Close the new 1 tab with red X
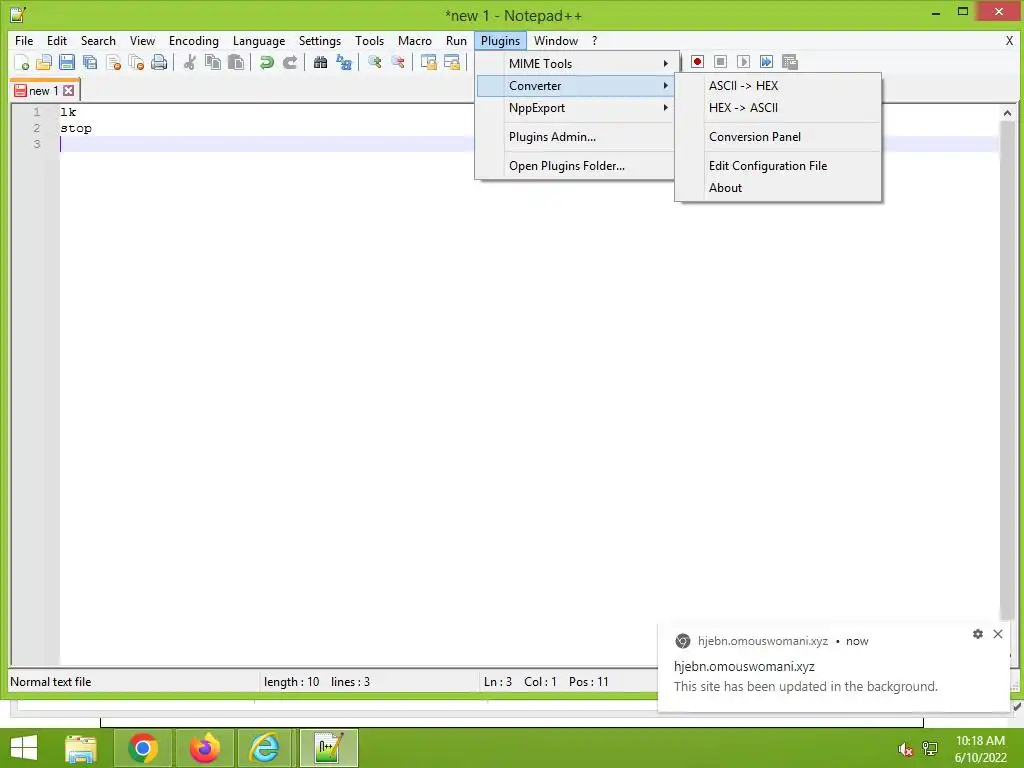The width and height of the screenshot is (1024, 768). coord(69,91)
